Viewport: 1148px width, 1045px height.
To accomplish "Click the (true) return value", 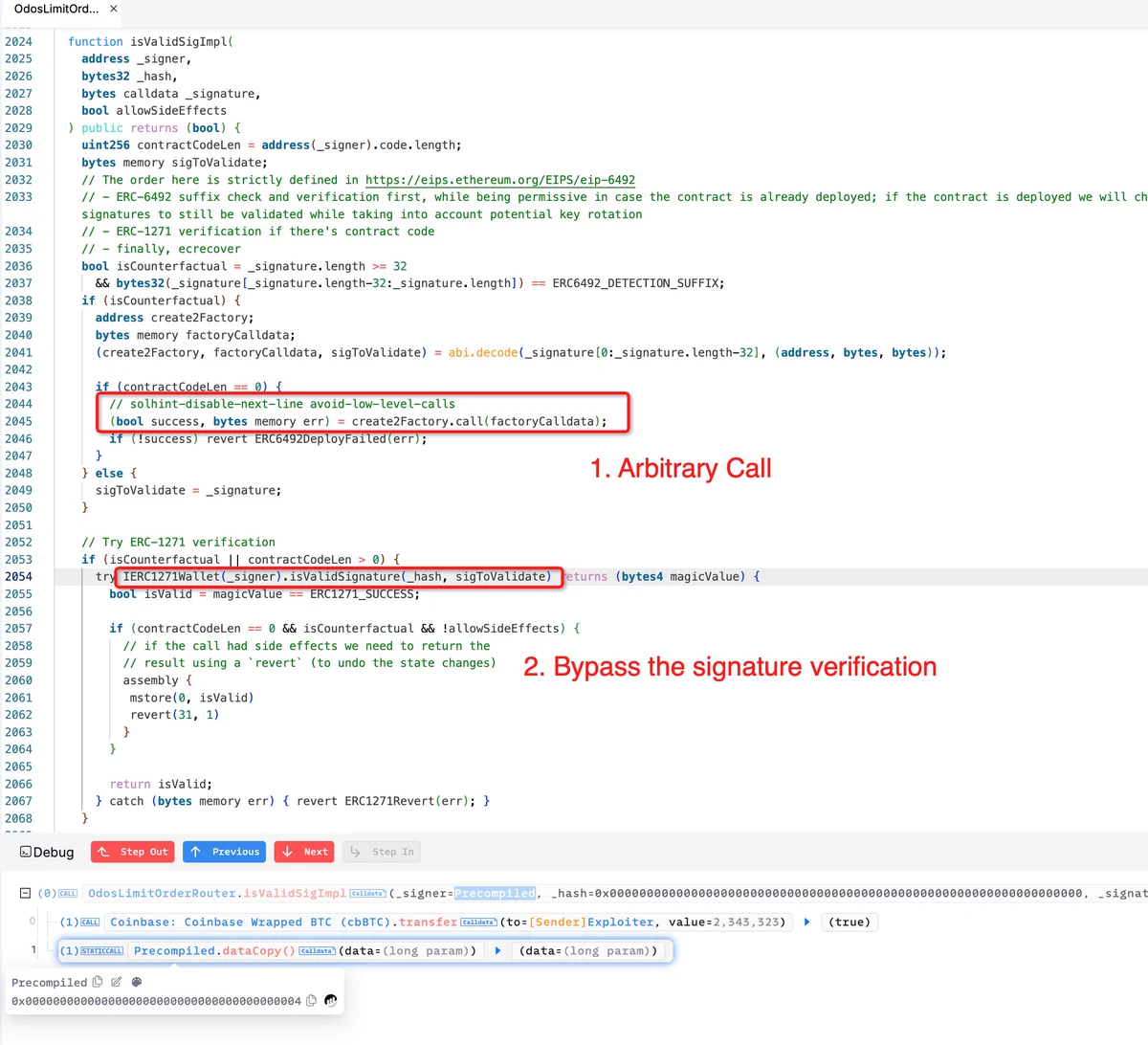I will point(850,923).
